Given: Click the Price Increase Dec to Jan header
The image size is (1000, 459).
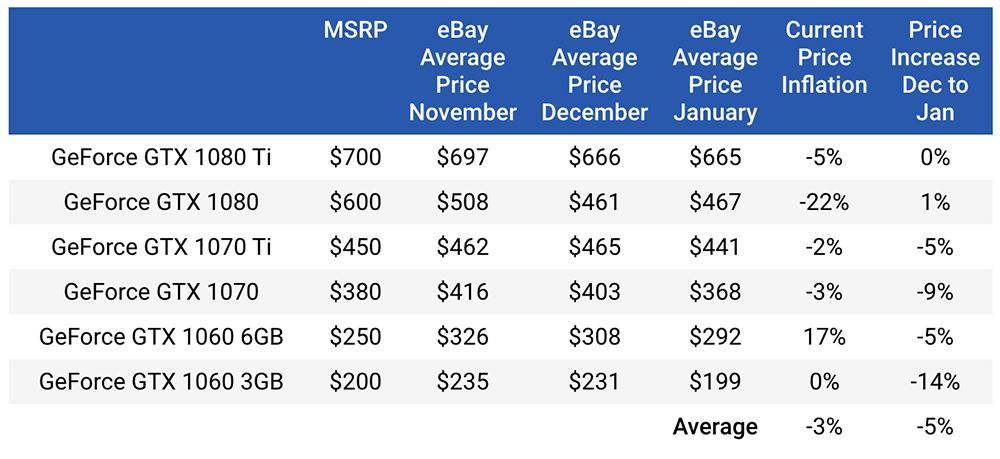Looking at the screenshot, I should tap(935, 71).
